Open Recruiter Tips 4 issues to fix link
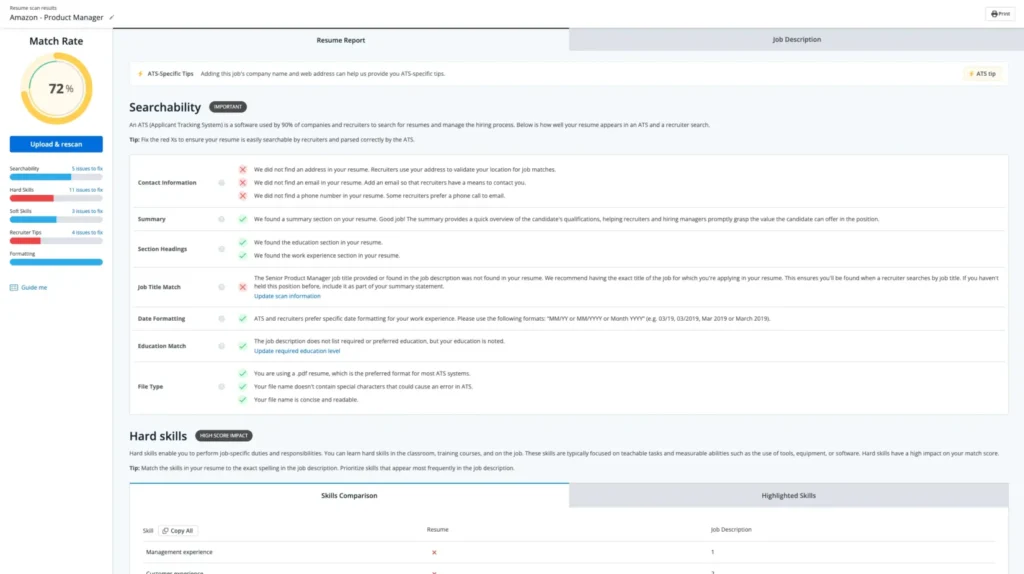This screenshot has height=574, width=1024. tap(87, 232)
